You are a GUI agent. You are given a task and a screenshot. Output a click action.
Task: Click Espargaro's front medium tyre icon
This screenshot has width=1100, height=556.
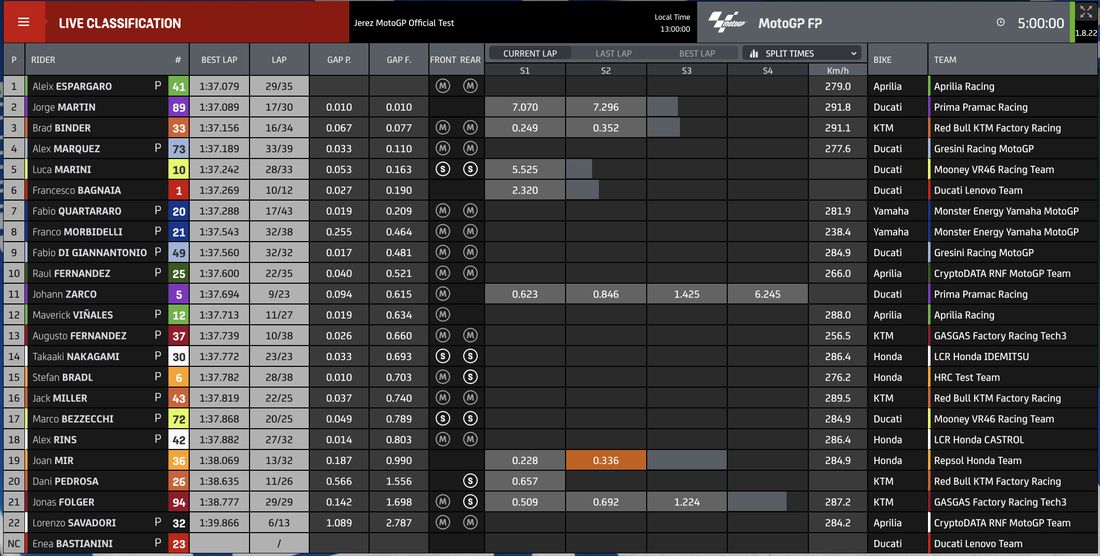coord(443,86)
